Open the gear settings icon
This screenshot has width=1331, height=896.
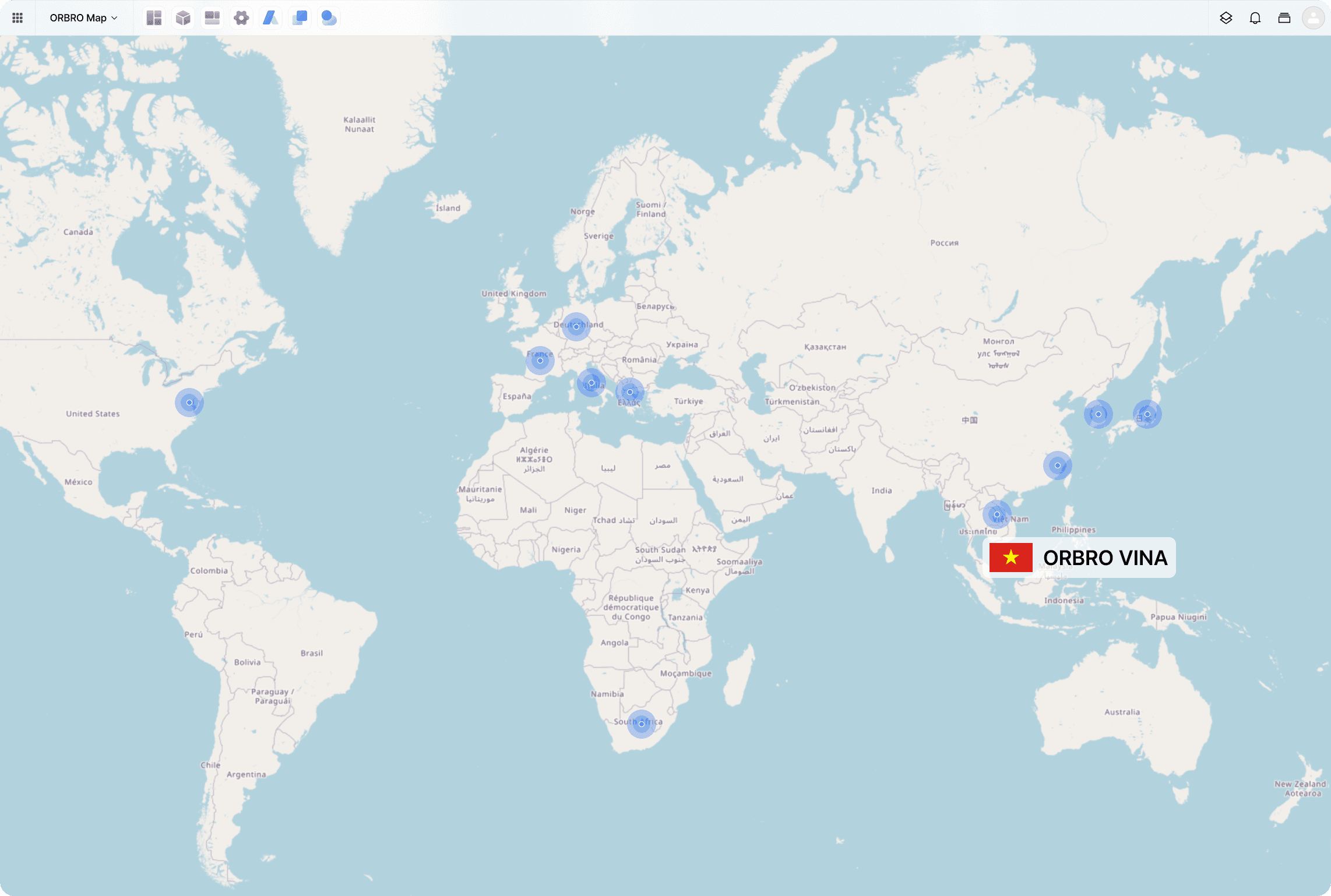[x=241, y=18]
